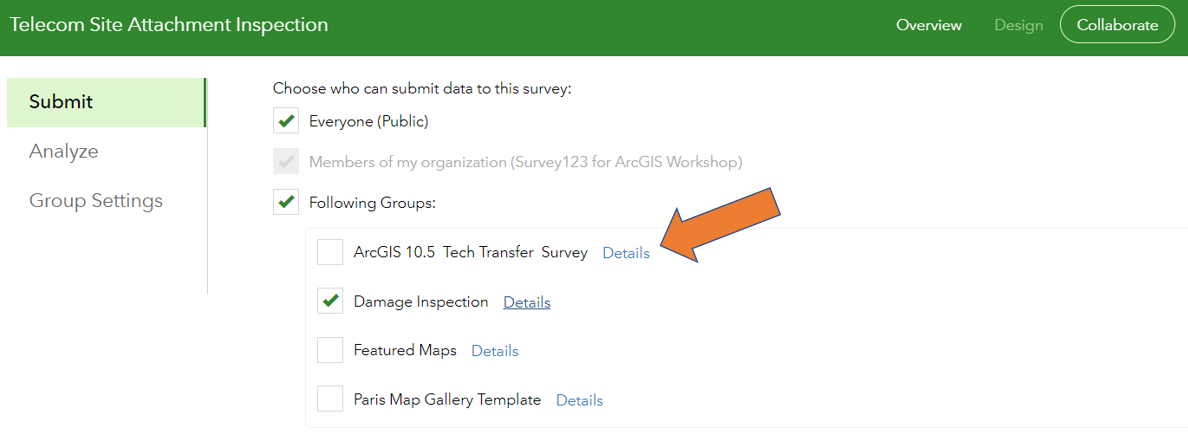Uncheck the Following Groups checkbox
The height and width of the screenshot is (435, 1188).
tap(286, 202)
